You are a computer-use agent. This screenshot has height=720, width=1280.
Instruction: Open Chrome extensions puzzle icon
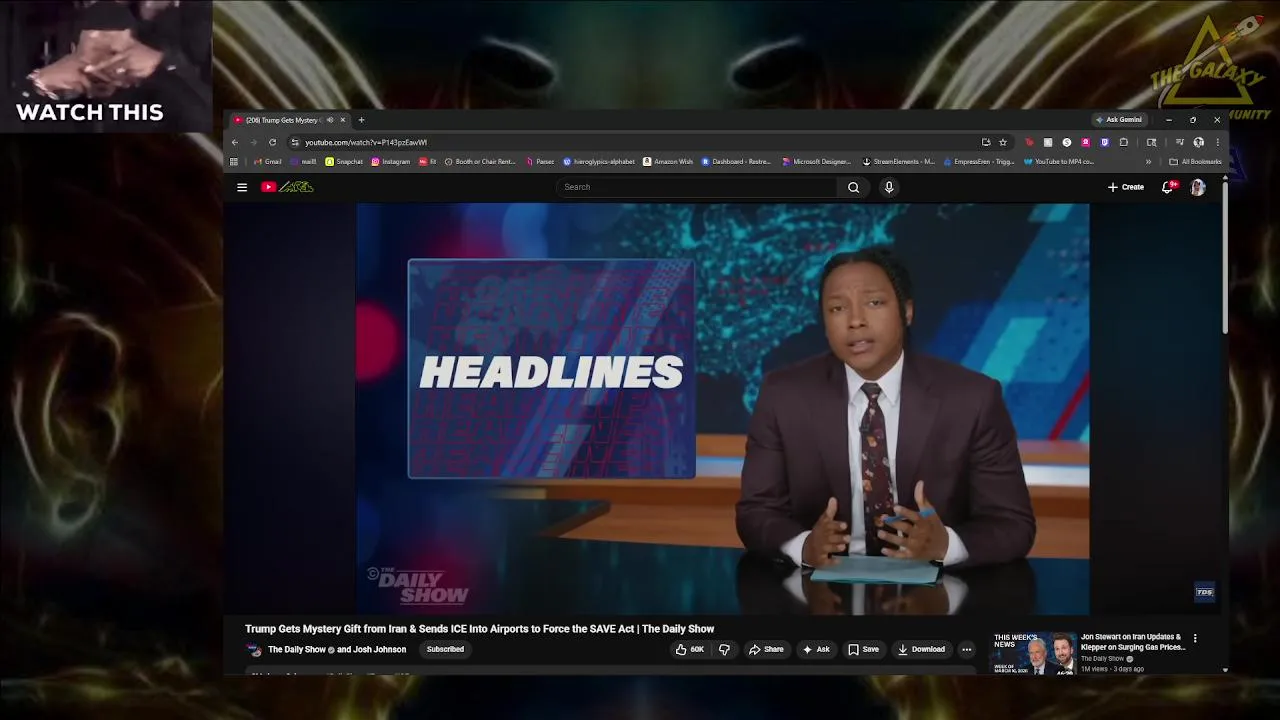coord(1124,142)
